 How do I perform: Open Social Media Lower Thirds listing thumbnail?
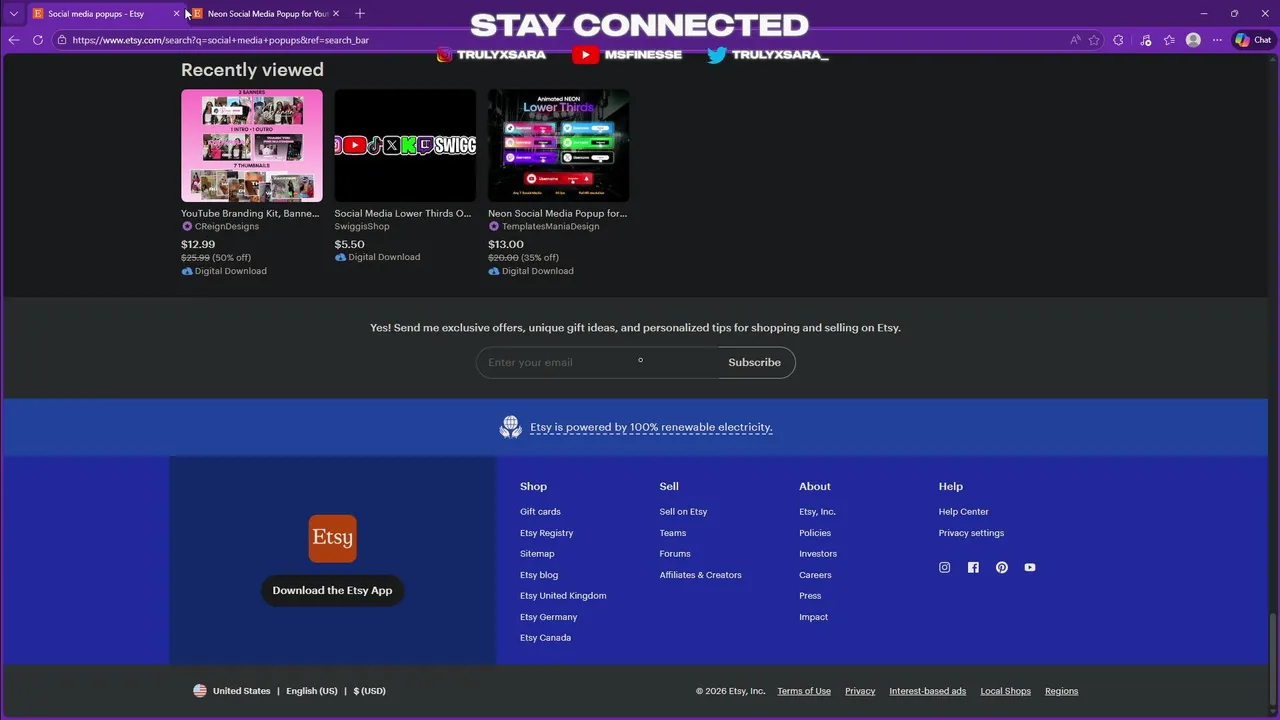[x=405, y=146]
